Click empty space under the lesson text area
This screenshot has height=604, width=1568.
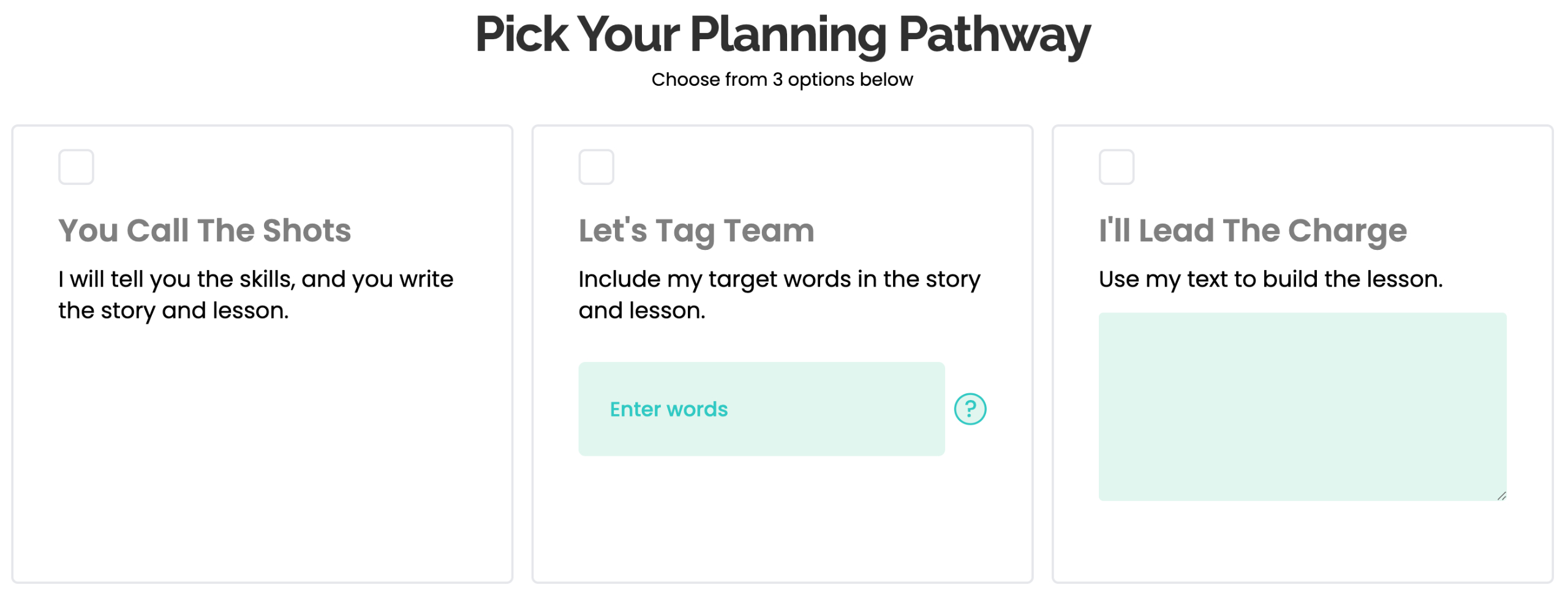coord(1302,542)
